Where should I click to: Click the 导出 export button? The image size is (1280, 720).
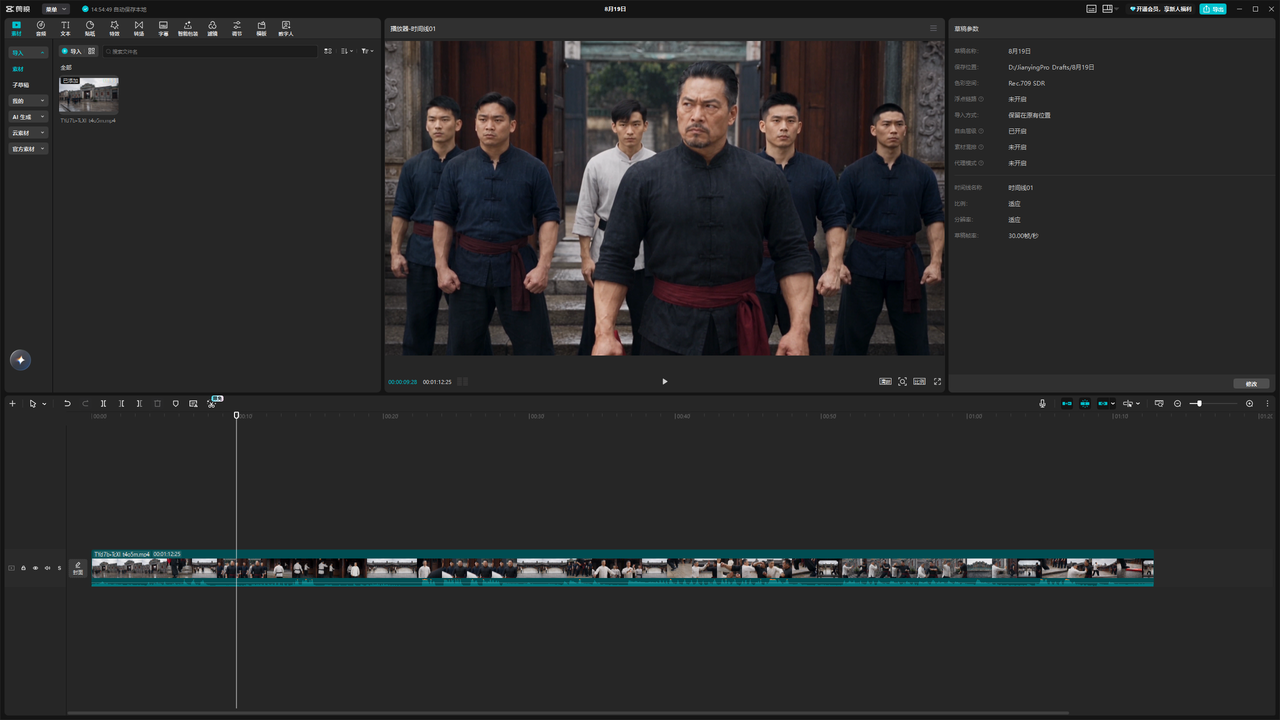[x=1213, y=9]
